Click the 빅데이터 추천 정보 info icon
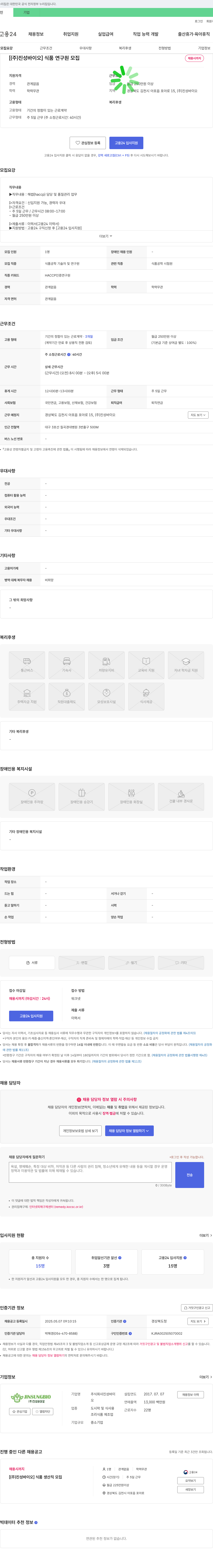 pos(36,1522)
